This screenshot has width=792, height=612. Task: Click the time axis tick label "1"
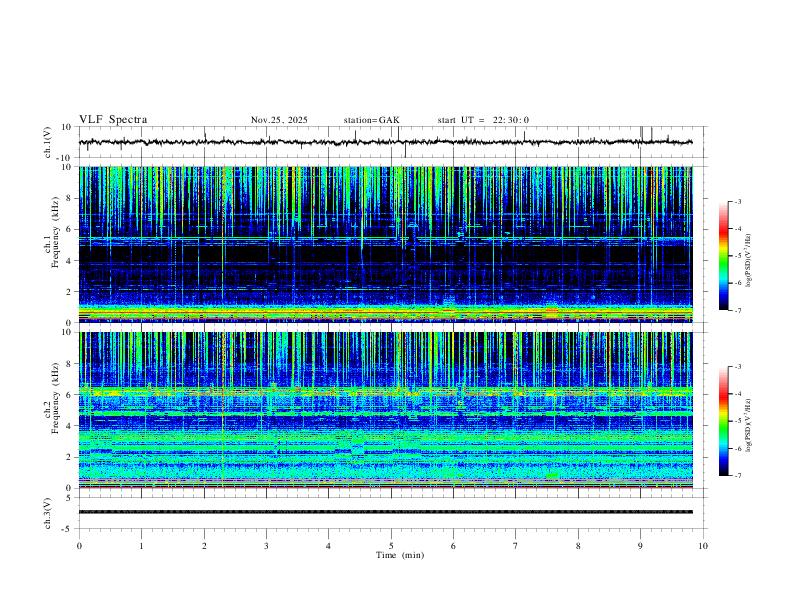click(x=141, y=546)
